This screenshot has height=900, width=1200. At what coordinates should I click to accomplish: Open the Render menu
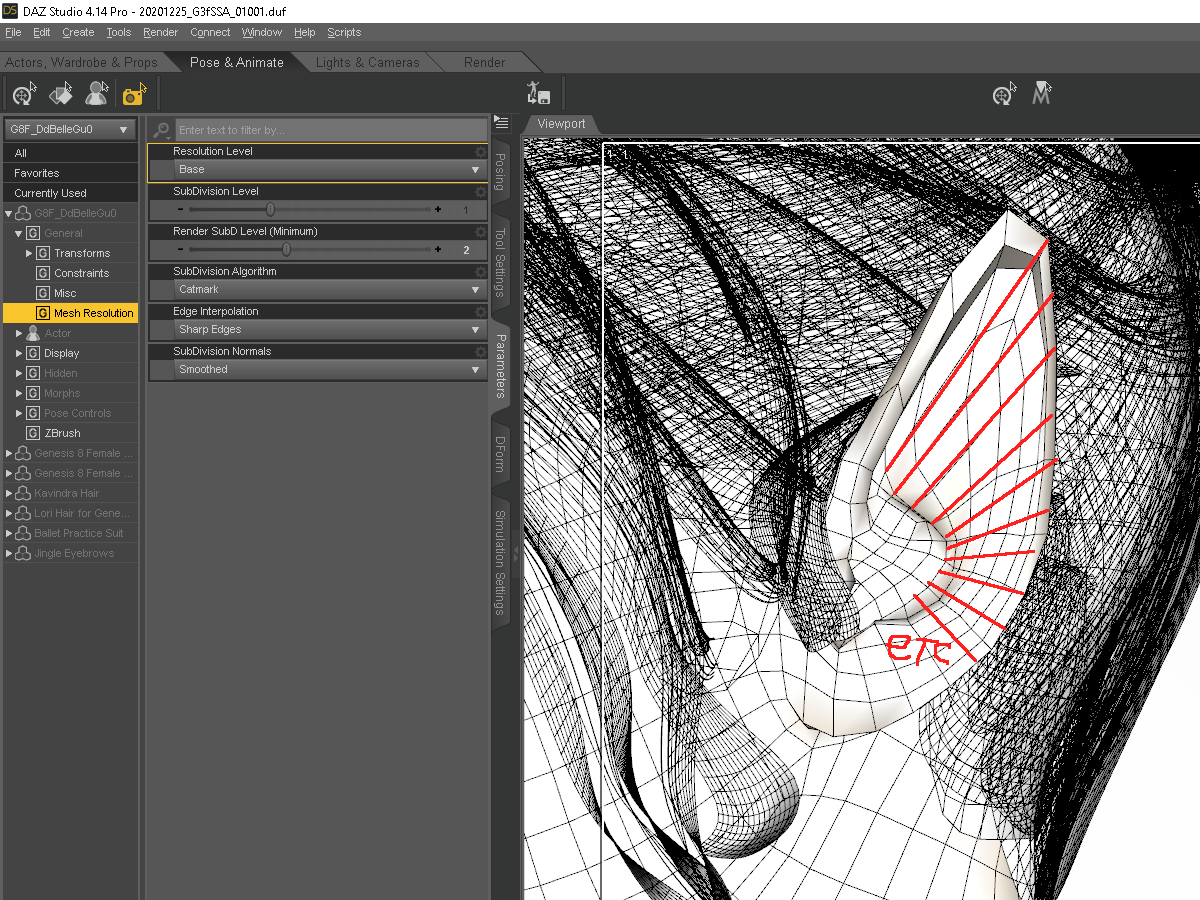point(160,32)
